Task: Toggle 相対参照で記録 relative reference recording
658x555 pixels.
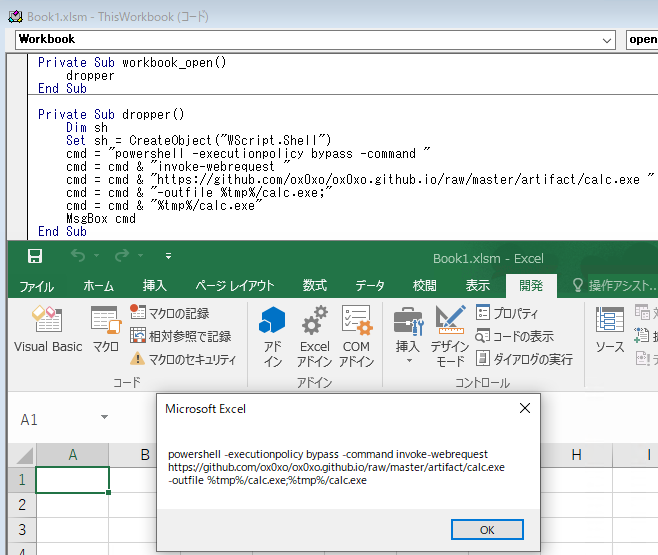Action: [180, 336]
